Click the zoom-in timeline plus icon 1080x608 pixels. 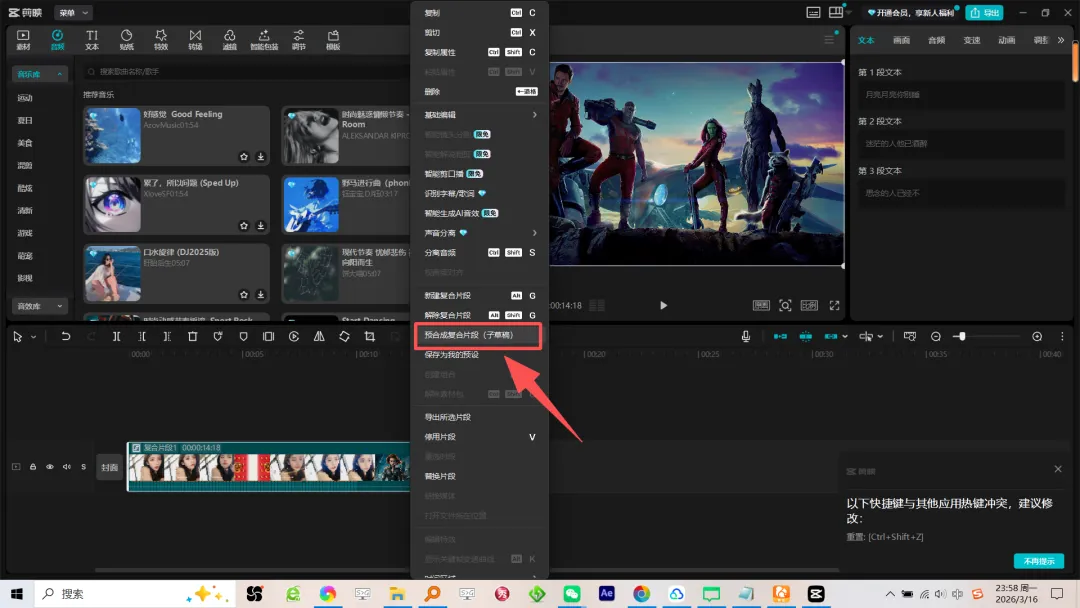[1037, 337]
